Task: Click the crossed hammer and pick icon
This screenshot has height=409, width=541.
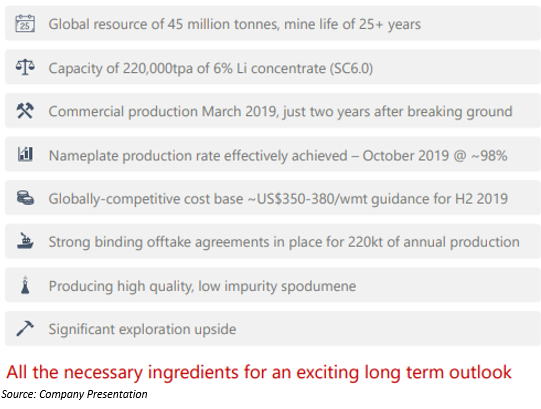Action: (x=25, y=111)
